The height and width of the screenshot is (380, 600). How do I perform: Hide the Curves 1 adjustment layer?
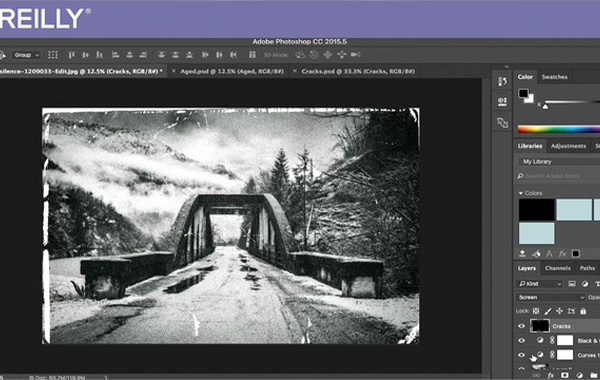pyautogui.click(x=521, y=355)
